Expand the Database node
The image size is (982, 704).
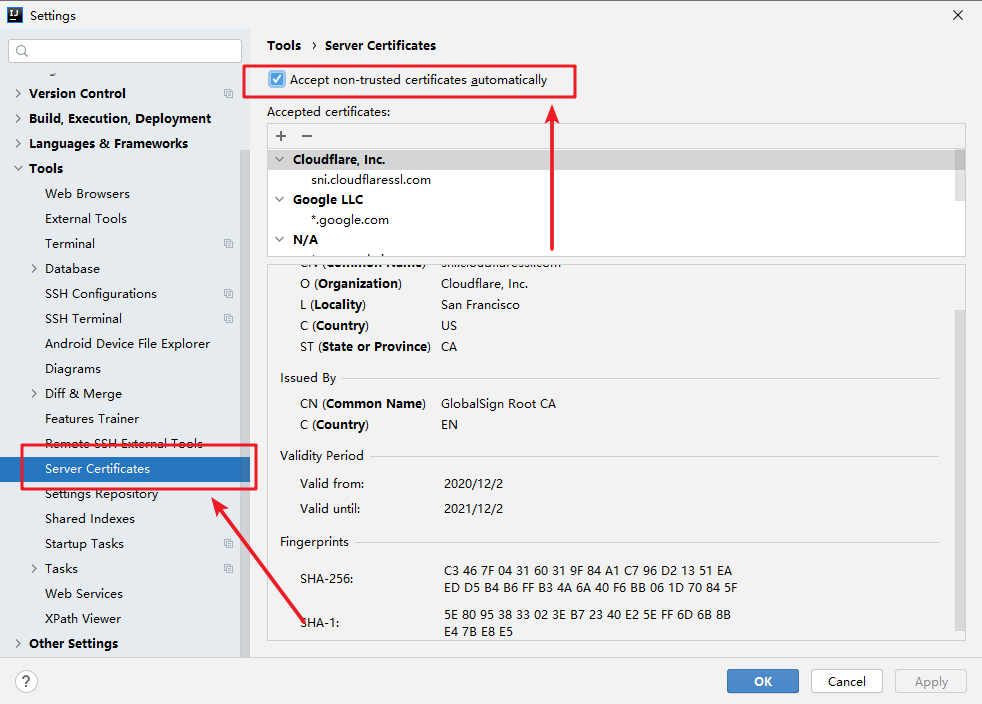34,269
